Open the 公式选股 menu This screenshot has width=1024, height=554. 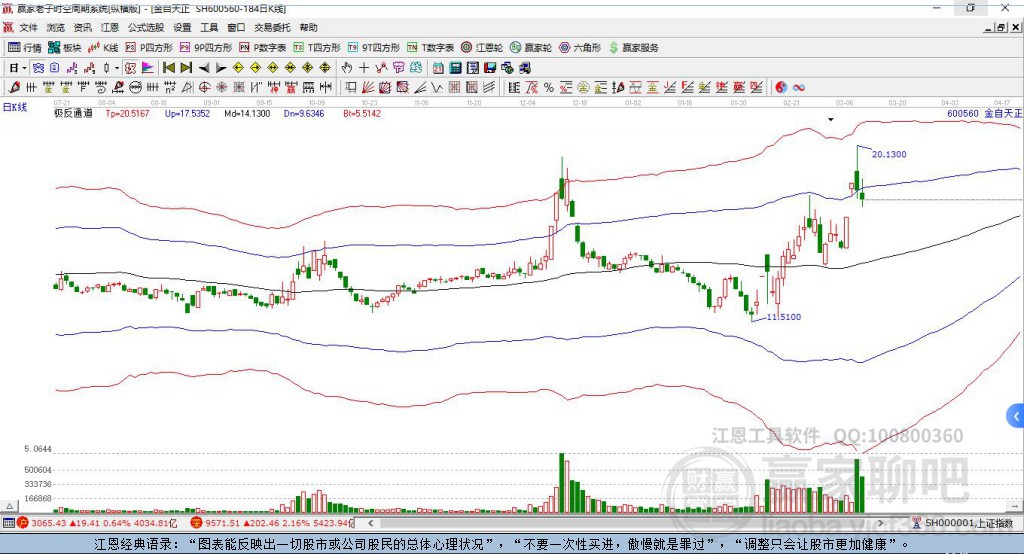pyautogui.click(x=146, y=27)
